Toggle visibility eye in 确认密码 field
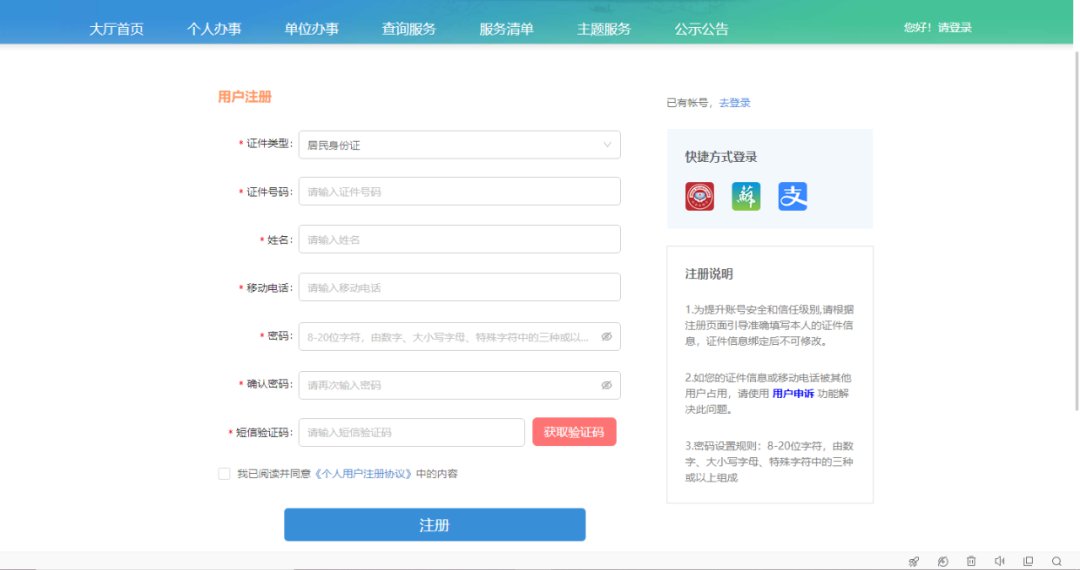Screen dimensions: 1080x570 click(606, 385)
